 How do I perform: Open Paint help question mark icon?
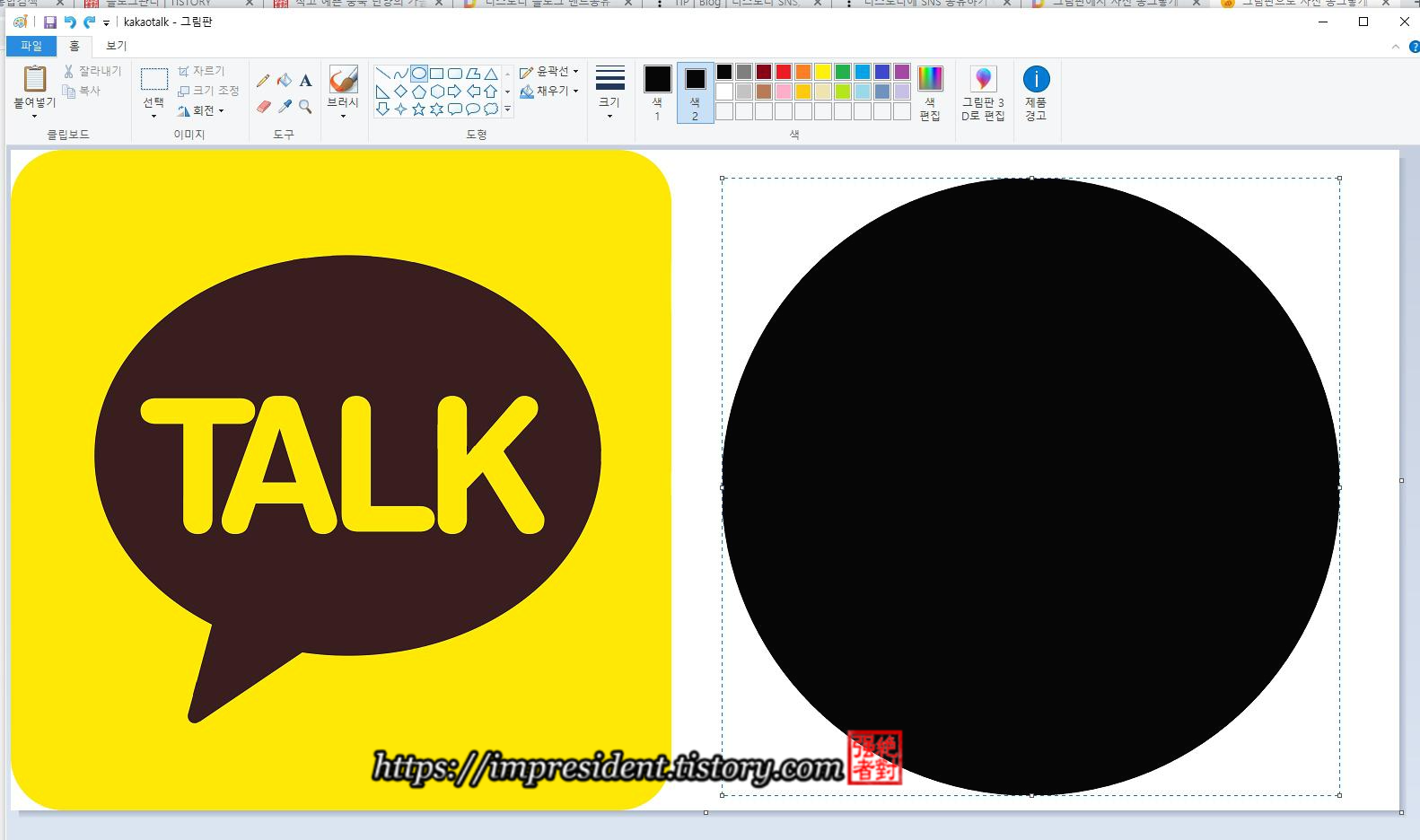(1415, 47)
